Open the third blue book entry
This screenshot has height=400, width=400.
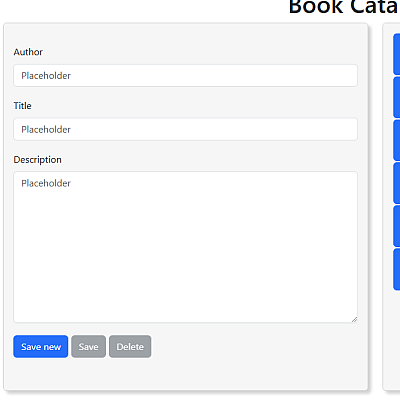pos(397,140)
